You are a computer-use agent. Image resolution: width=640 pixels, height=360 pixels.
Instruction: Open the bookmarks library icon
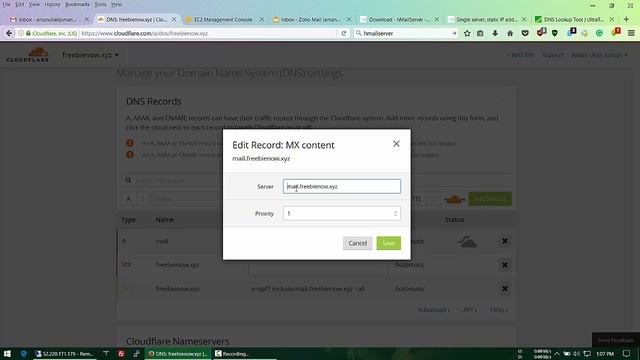pos(480,33)
